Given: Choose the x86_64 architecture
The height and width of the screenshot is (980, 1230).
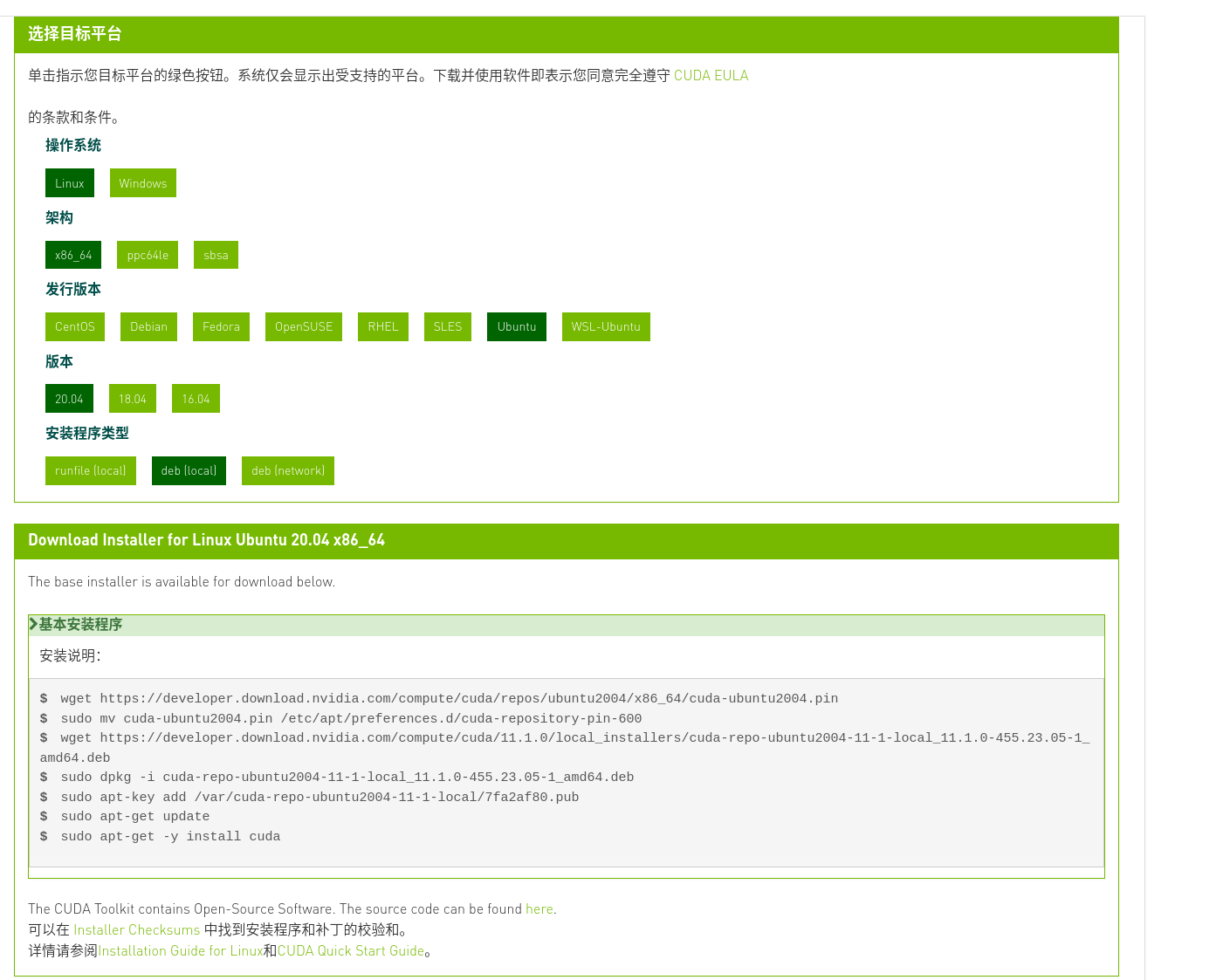Looking at the screenshot, I should pos(73,255).
